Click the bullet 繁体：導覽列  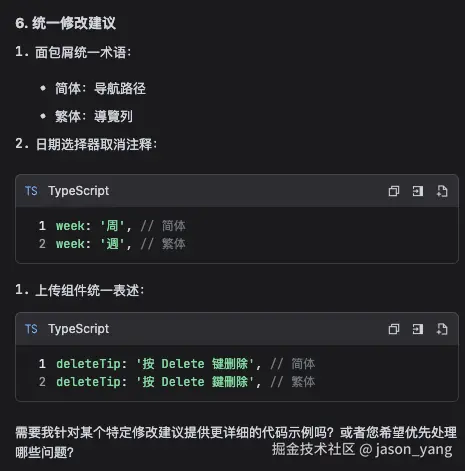coord(94,116)
